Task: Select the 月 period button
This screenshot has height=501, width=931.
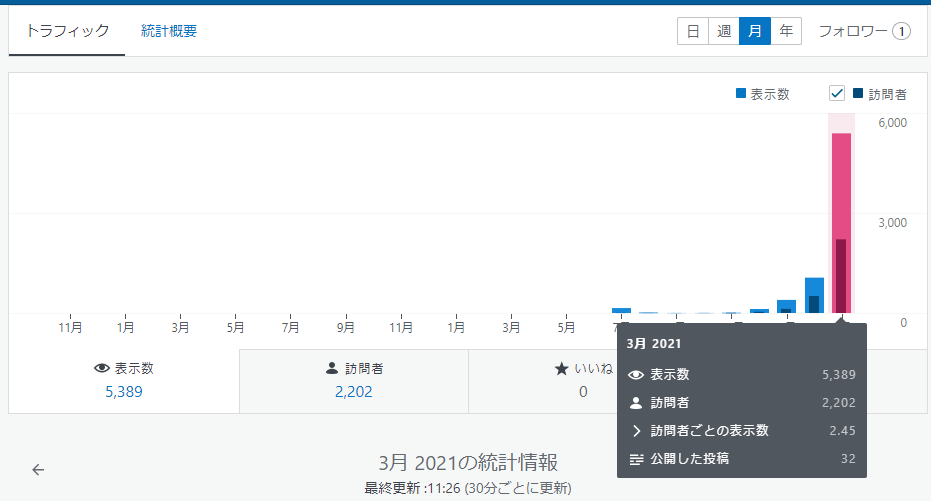Action: [755, 31]
